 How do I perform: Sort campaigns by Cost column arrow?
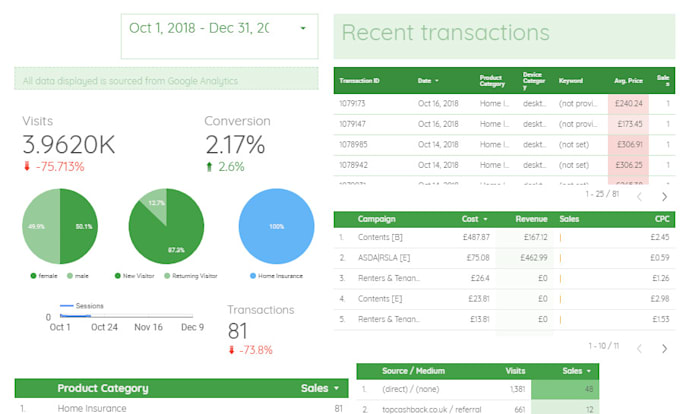485,219
